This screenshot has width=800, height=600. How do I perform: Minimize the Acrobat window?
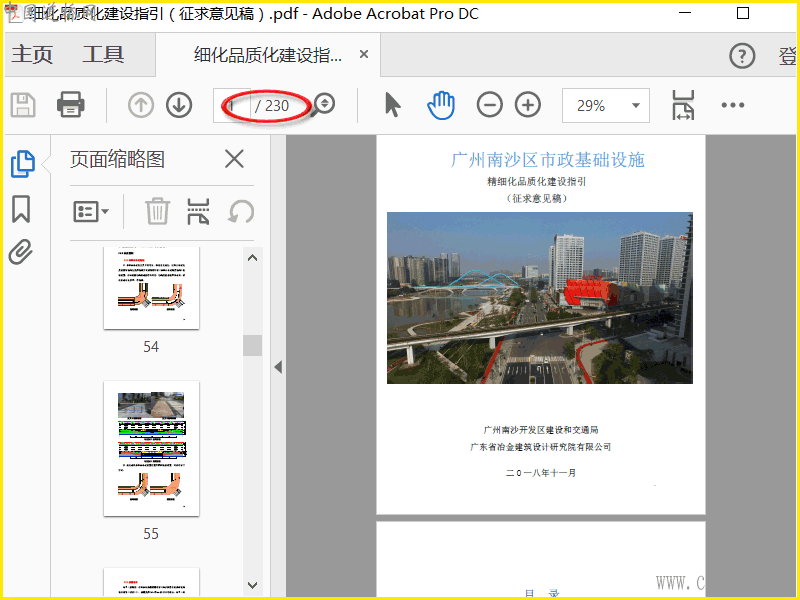click(685, 13)
